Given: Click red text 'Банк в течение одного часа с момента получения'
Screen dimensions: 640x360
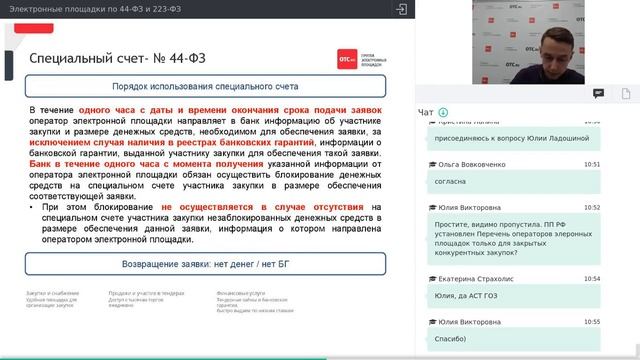Looking at the screenshot, I should pyautogui.click(x=146, y=164).
